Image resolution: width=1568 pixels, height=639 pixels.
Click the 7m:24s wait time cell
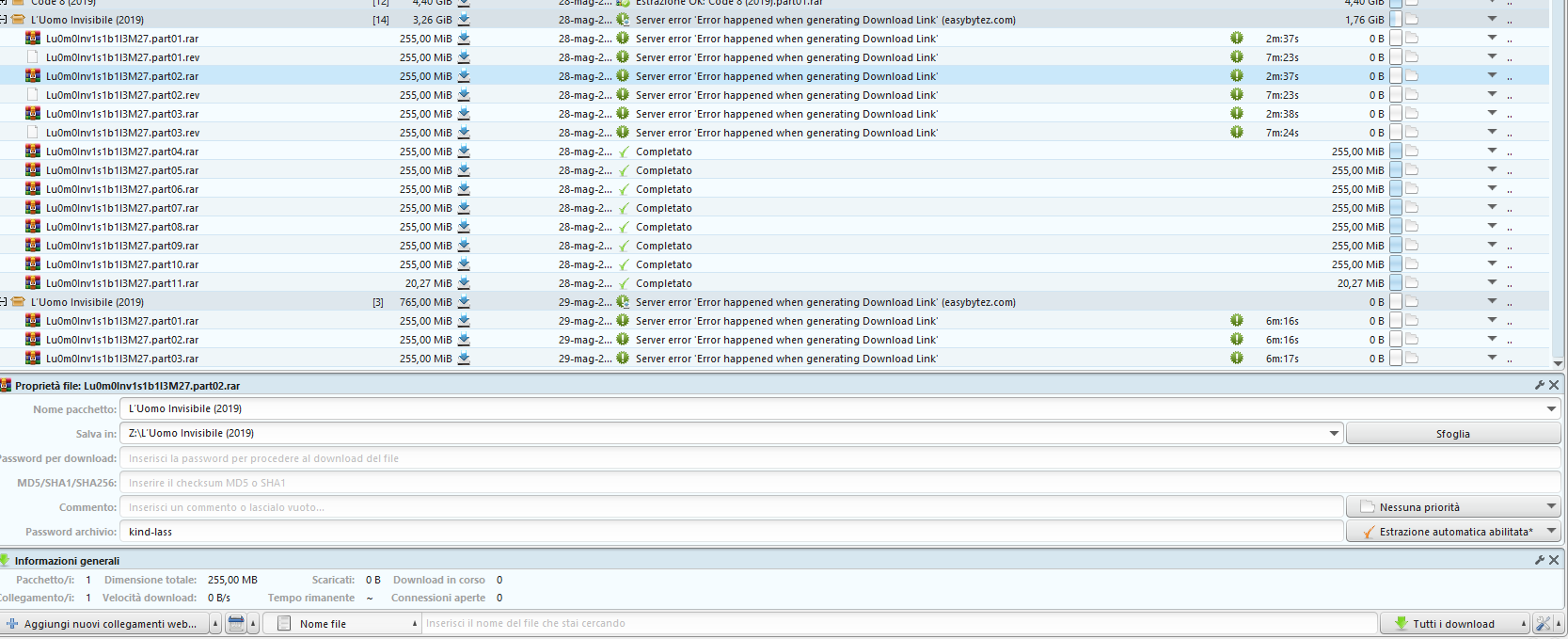pos(1282,133)
